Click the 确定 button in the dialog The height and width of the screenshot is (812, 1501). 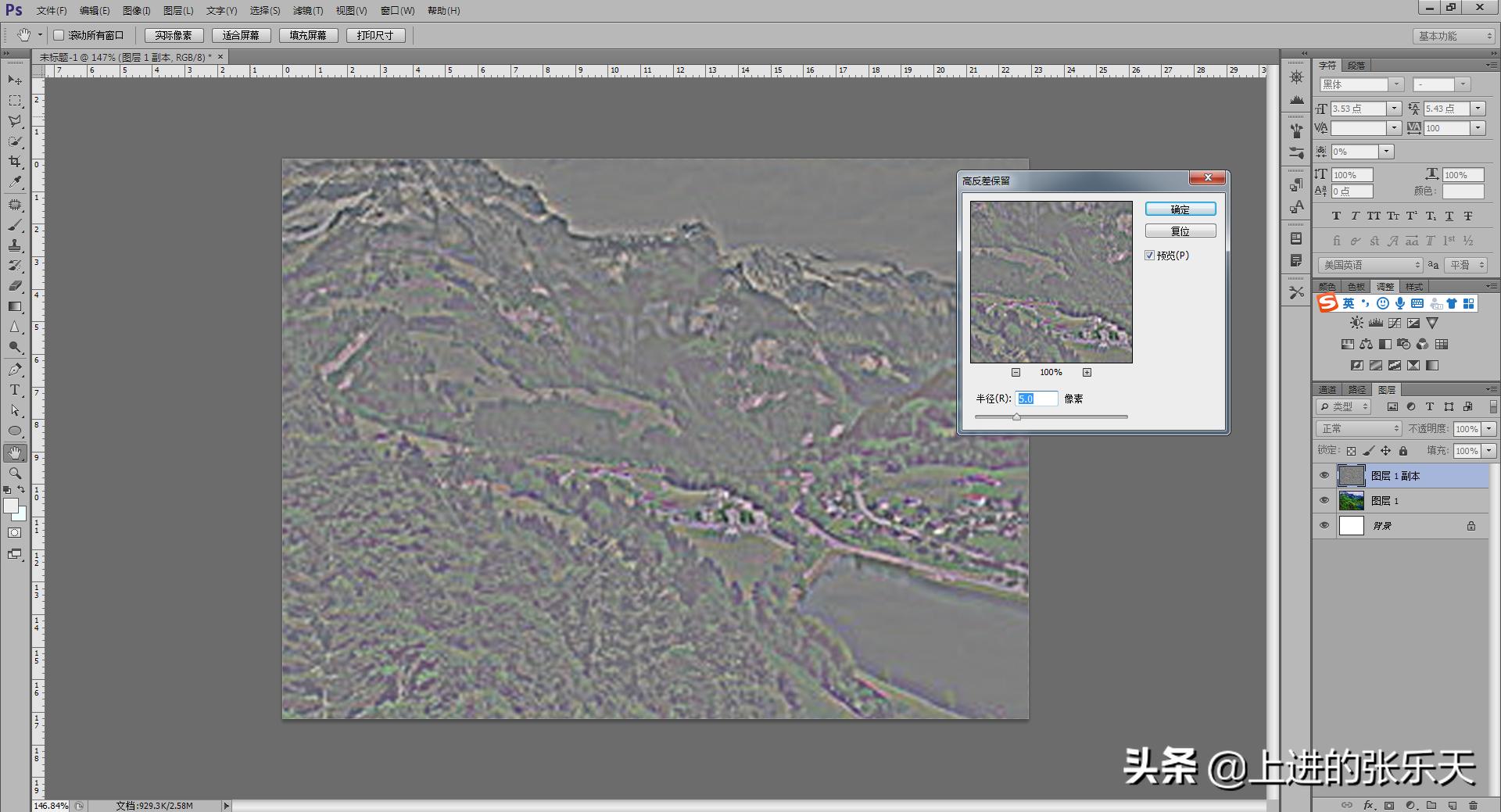pyautogui.click(x=1180, y=209)
